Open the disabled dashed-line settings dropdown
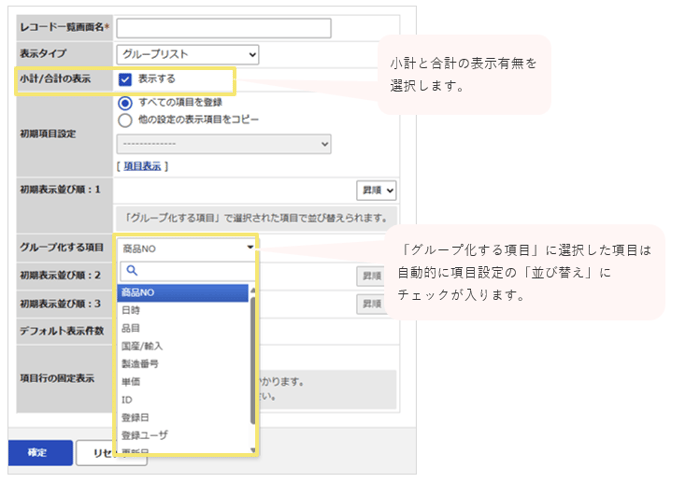The height and width of the screenshot is (483, 700). (x=224, y=144)
